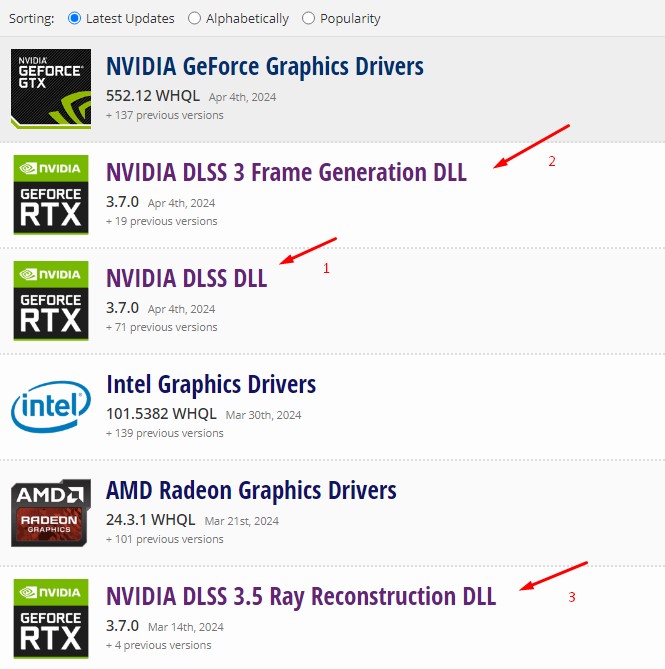The image size is (665, 669).
Task: Open NVIDIA DLSS 3 Frame Generation DLL page
Action: coord(286,172)
